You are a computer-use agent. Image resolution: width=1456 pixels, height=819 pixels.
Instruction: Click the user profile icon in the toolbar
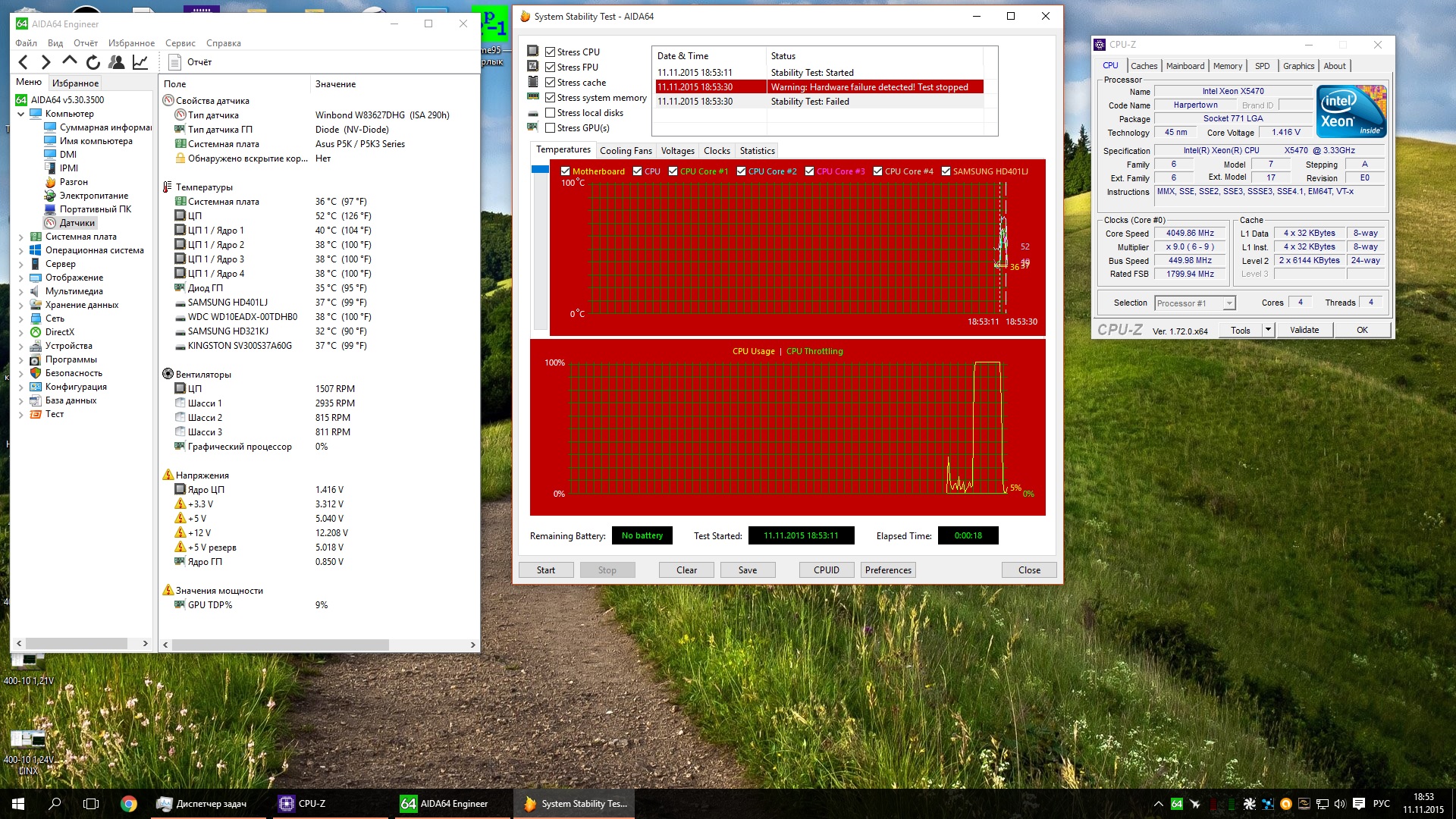[x=116, y=62]
